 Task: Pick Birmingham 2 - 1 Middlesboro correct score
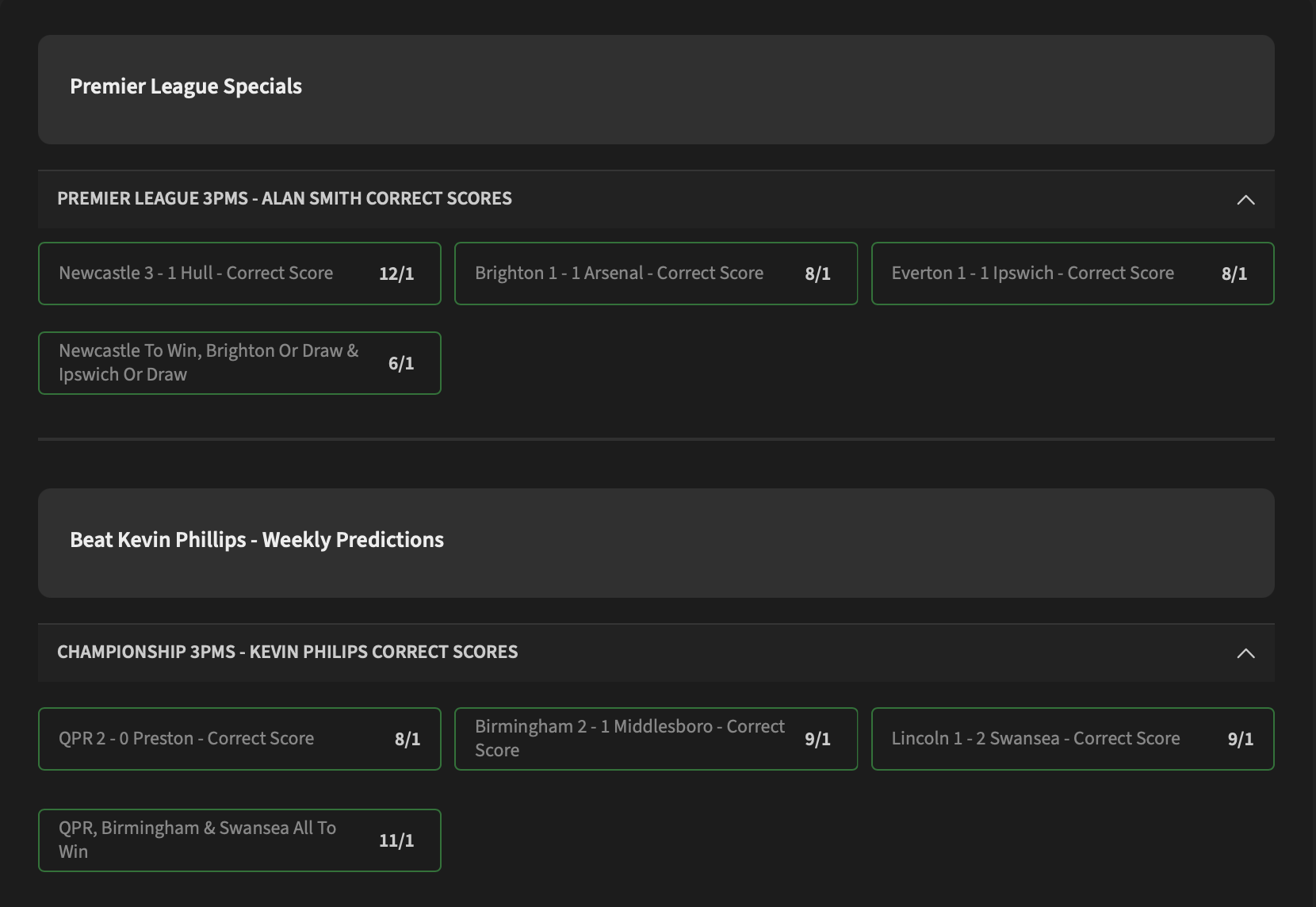656,739
